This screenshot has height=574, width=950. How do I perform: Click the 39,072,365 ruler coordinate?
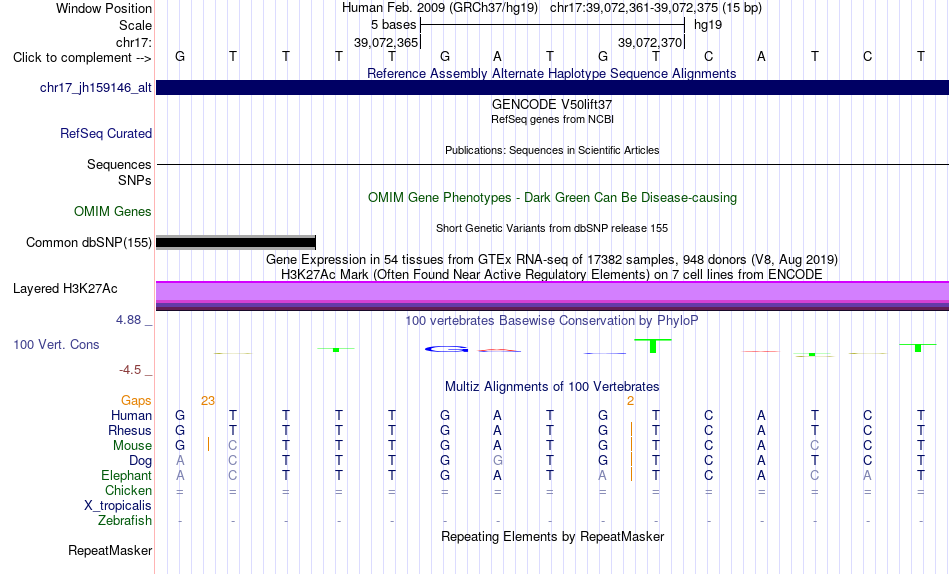386,42
